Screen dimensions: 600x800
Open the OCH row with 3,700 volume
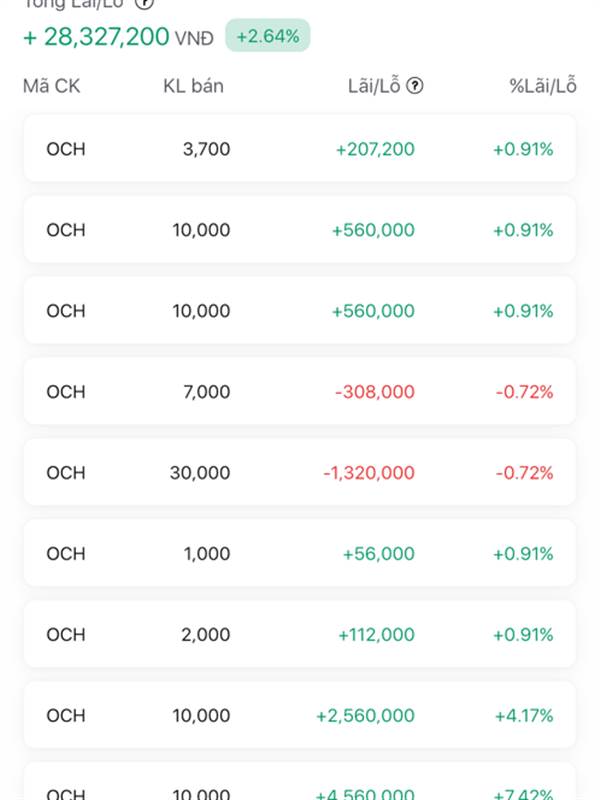coord(300,149)
